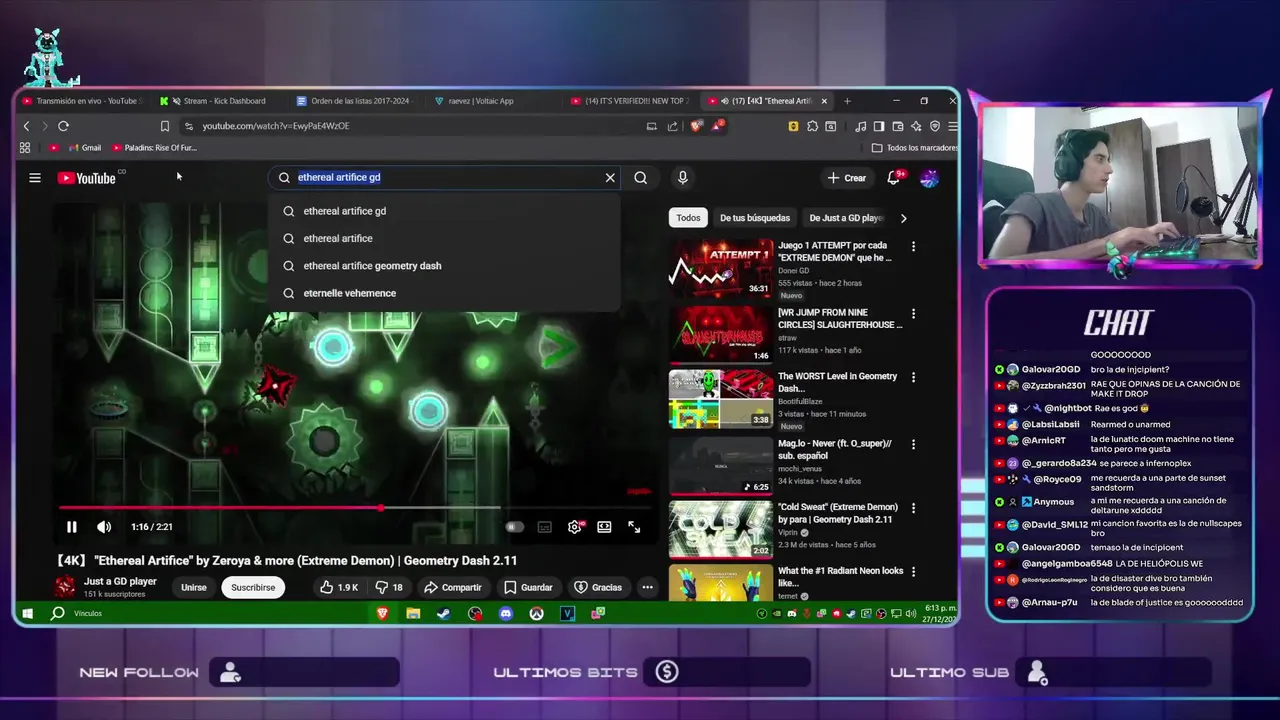Open the Just a GD player channel
Viewport: 1280px width, 720px height.
[120, 581]
